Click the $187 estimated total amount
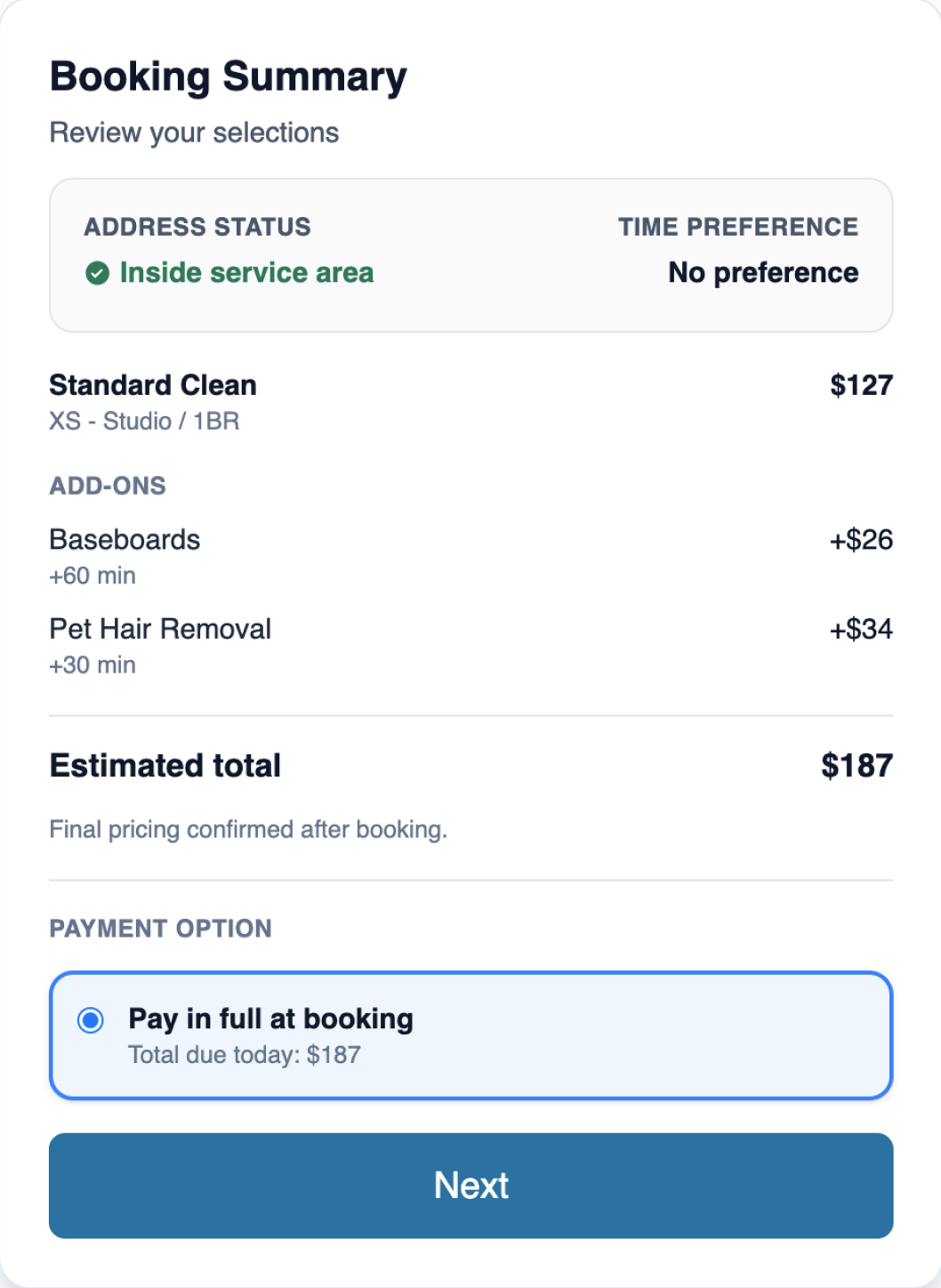Image resolution: width=941 pixels, height=1288 pixels. click(x=857, y=766)
